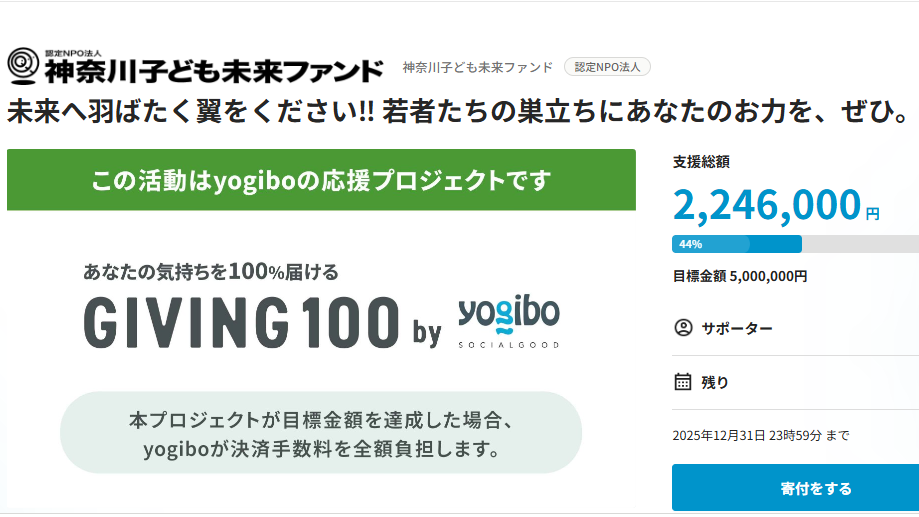Click the project headline 未来へ羽ばたく翼をください
Screen dimensions: 919x517
click(190, 113)
